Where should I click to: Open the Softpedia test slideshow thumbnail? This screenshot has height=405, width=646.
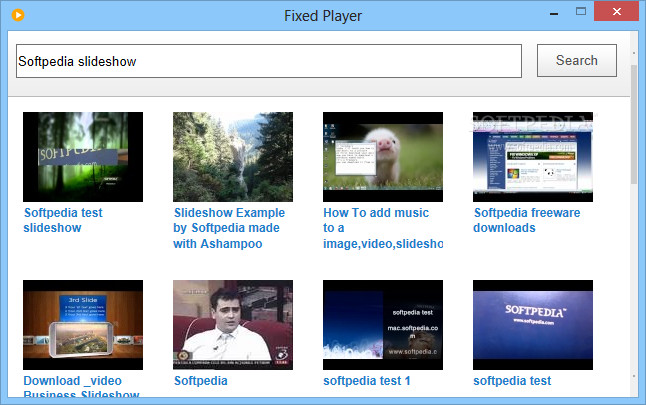(x=83, y=157)
